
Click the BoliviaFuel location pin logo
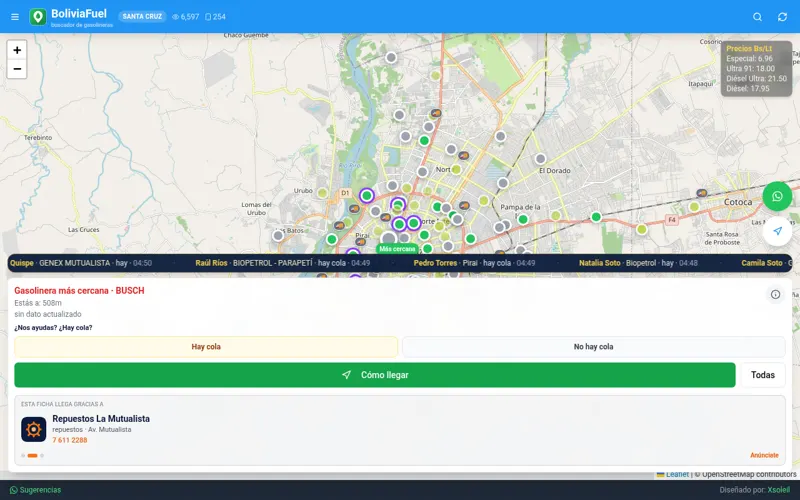(38, 17)
